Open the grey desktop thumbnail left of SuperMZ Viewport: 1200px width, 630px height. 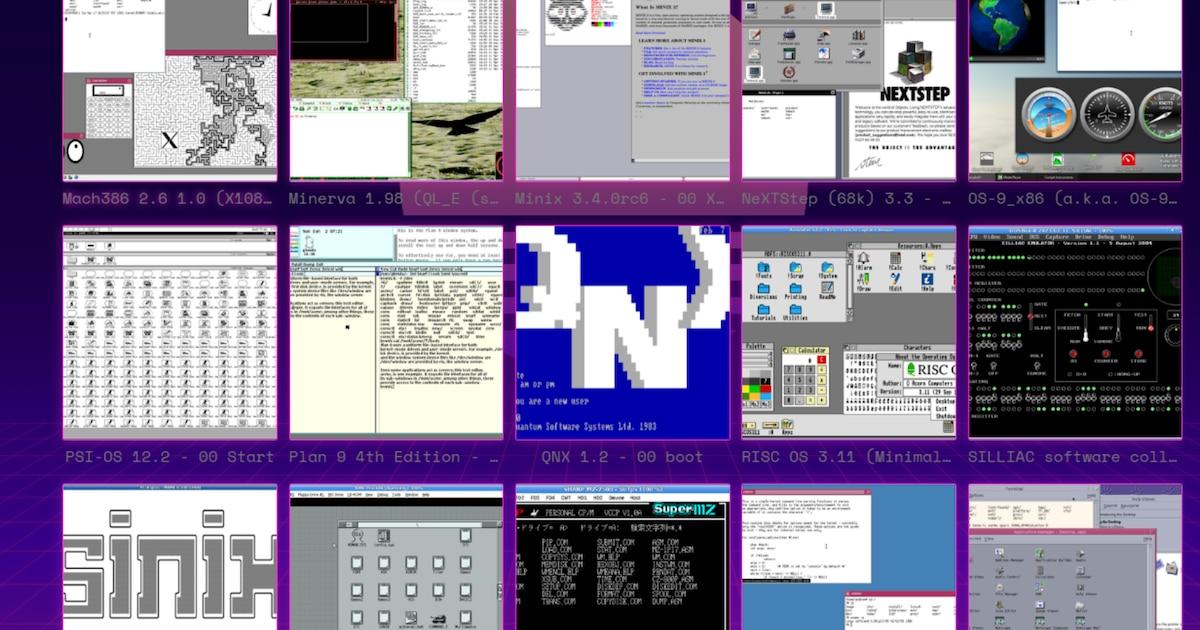[x=396, y=557]
